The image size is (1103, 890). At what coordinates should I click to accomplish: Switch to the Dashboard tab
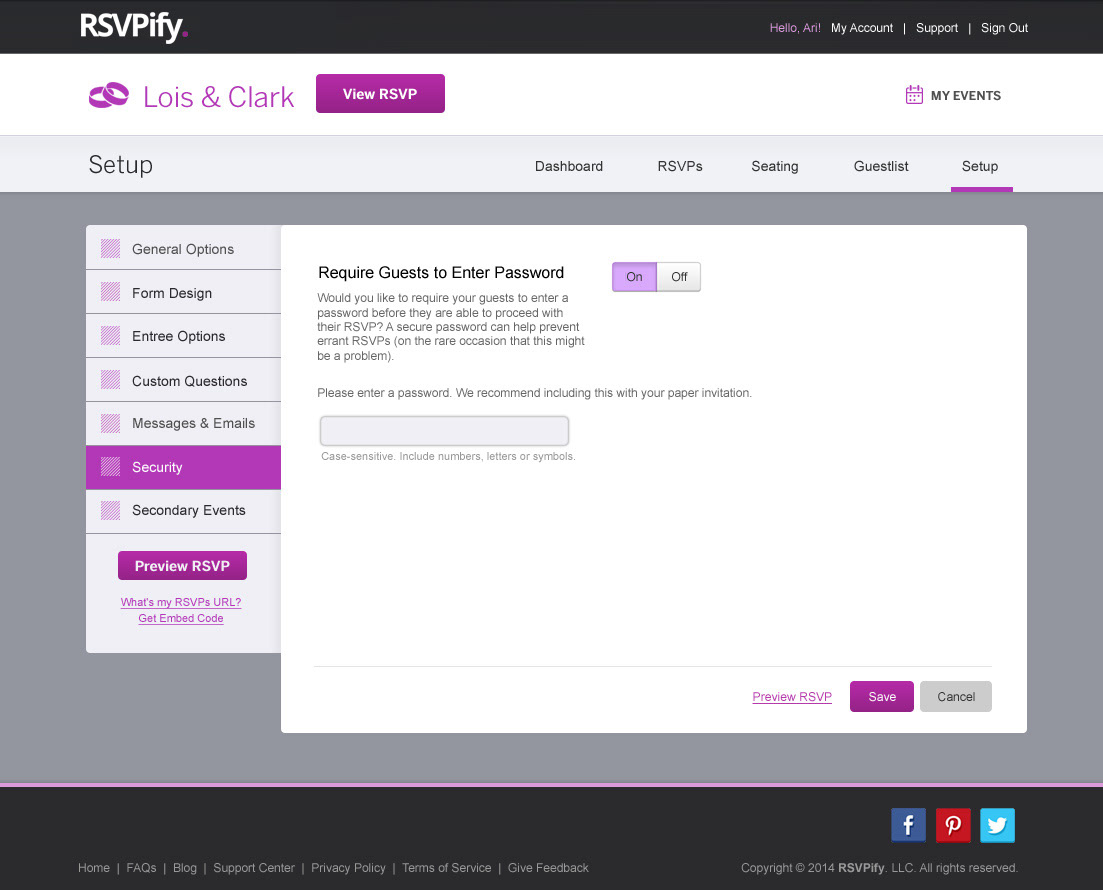pos(568,166)
